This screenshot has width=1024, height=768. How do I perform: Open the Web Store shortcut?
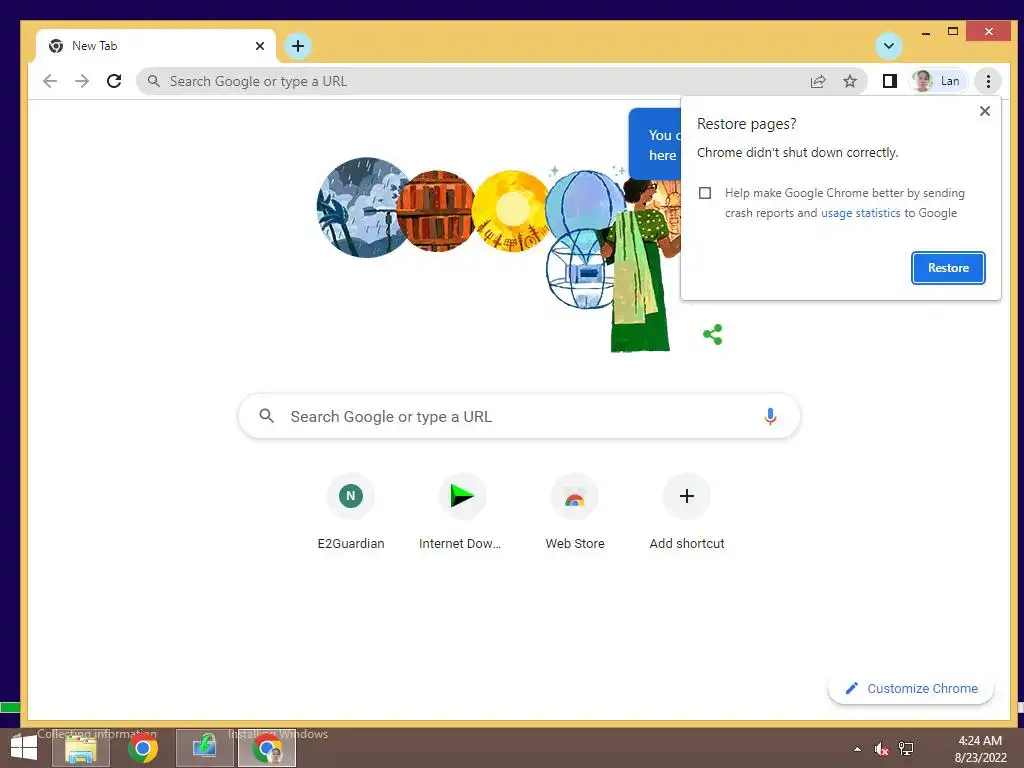575,512
